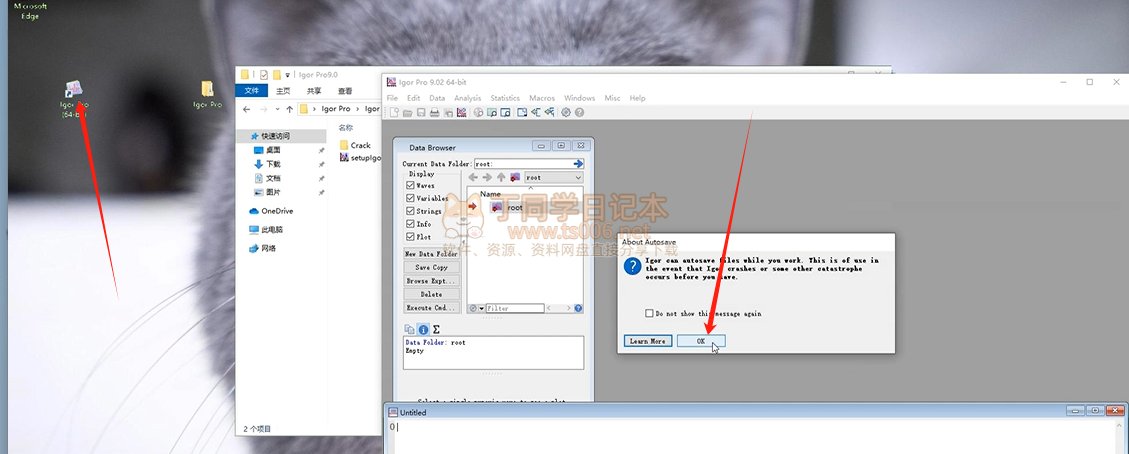Viewport: 1129px width, 454px height.
Task: Open the Macros menu
Action: pyautogui.click(x=542, y=98)
